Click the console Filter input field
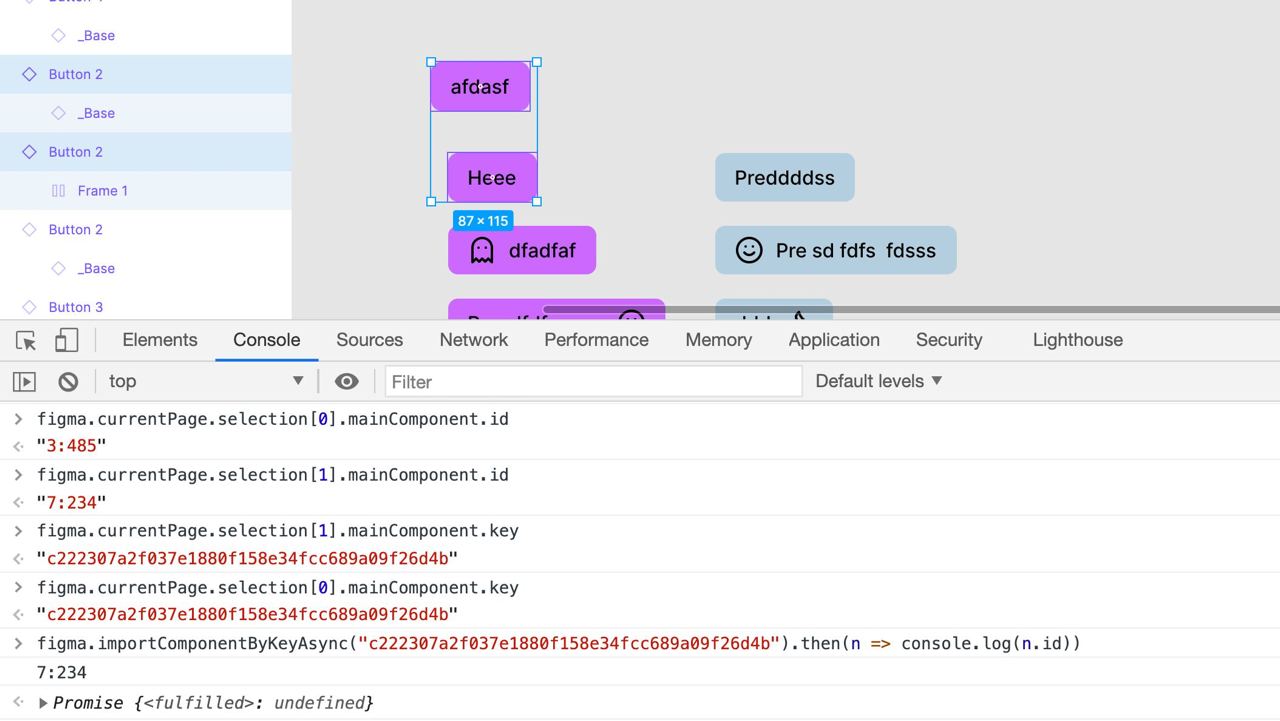Viewport: 1280px width, 721px height. [594, 381]
